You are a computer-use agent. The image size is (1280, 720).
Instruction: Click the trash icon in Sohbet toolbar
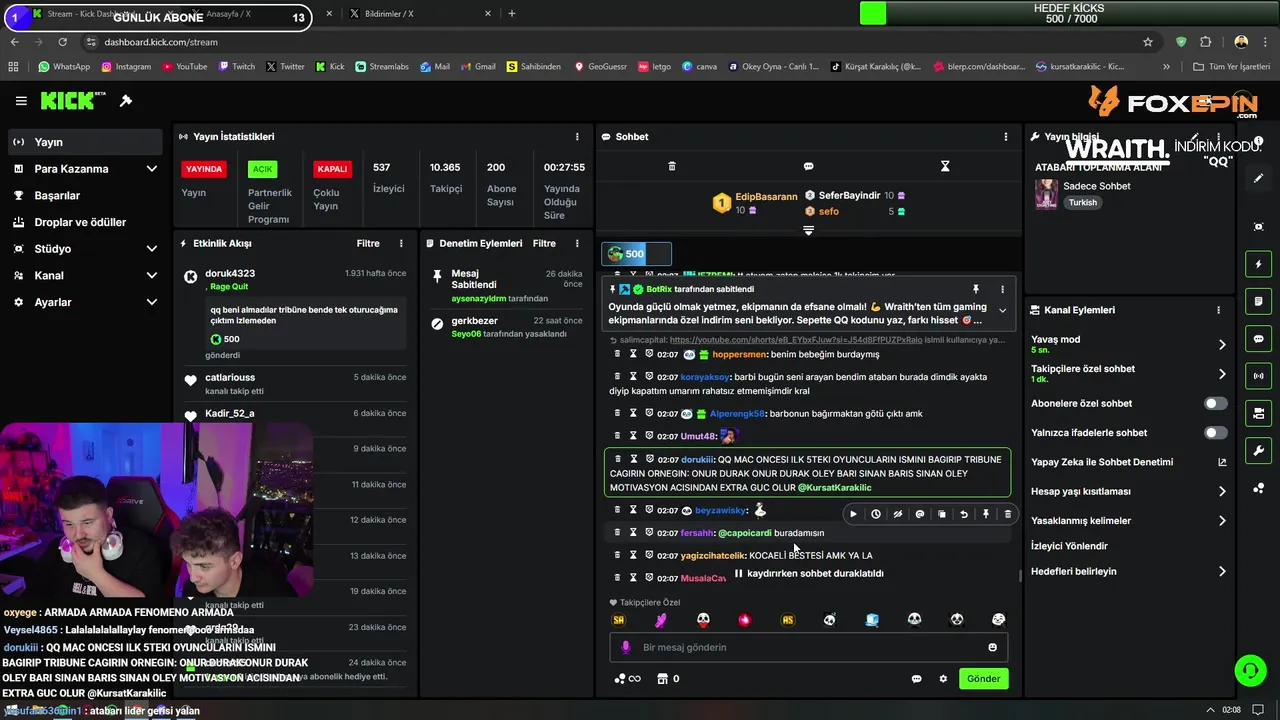pos(672,166)
